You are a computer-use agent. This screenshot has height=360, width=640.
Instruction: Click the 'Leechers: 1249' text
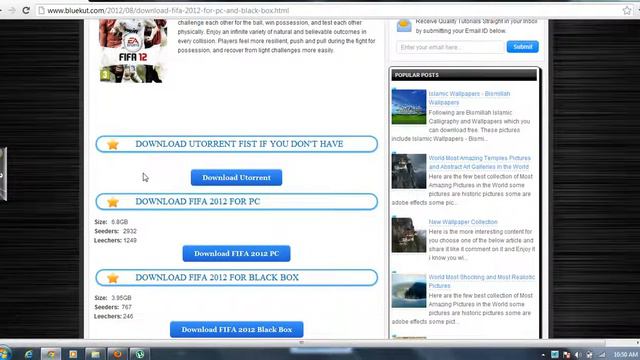(x=116, y=240)
